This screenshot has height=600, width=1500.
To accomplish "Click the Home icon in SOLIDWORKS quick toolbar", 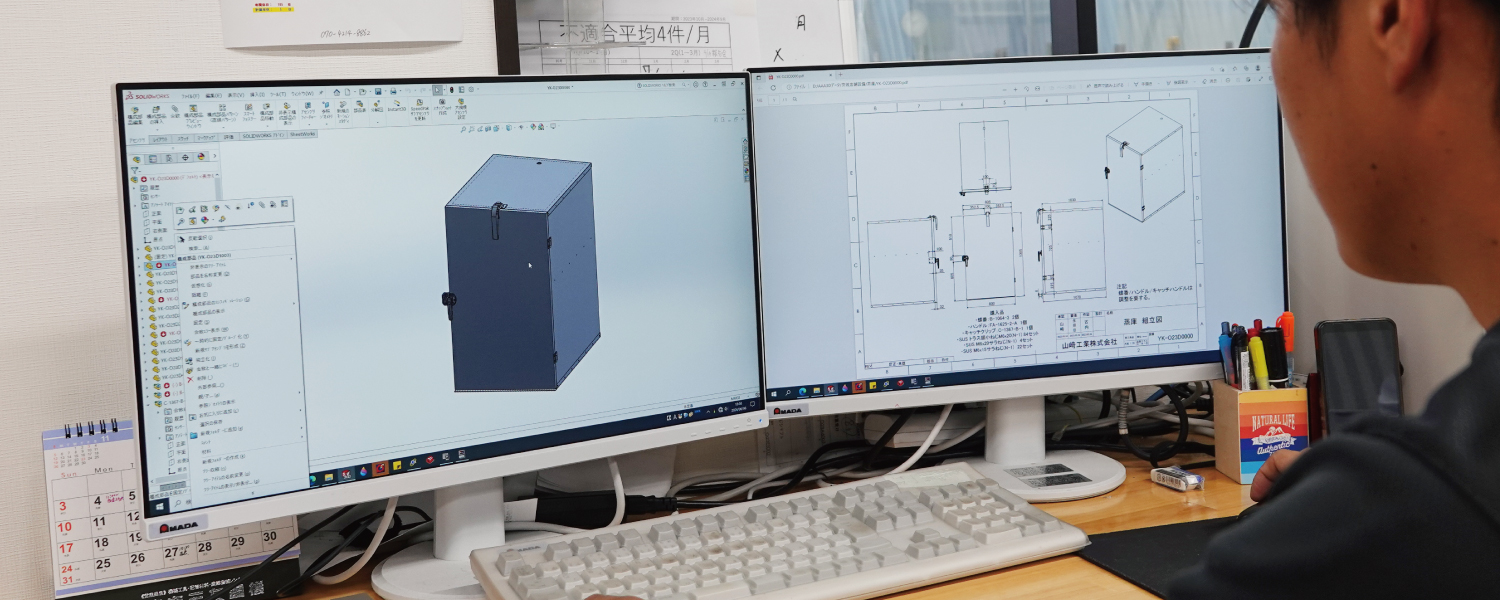I will coord(337,93).
